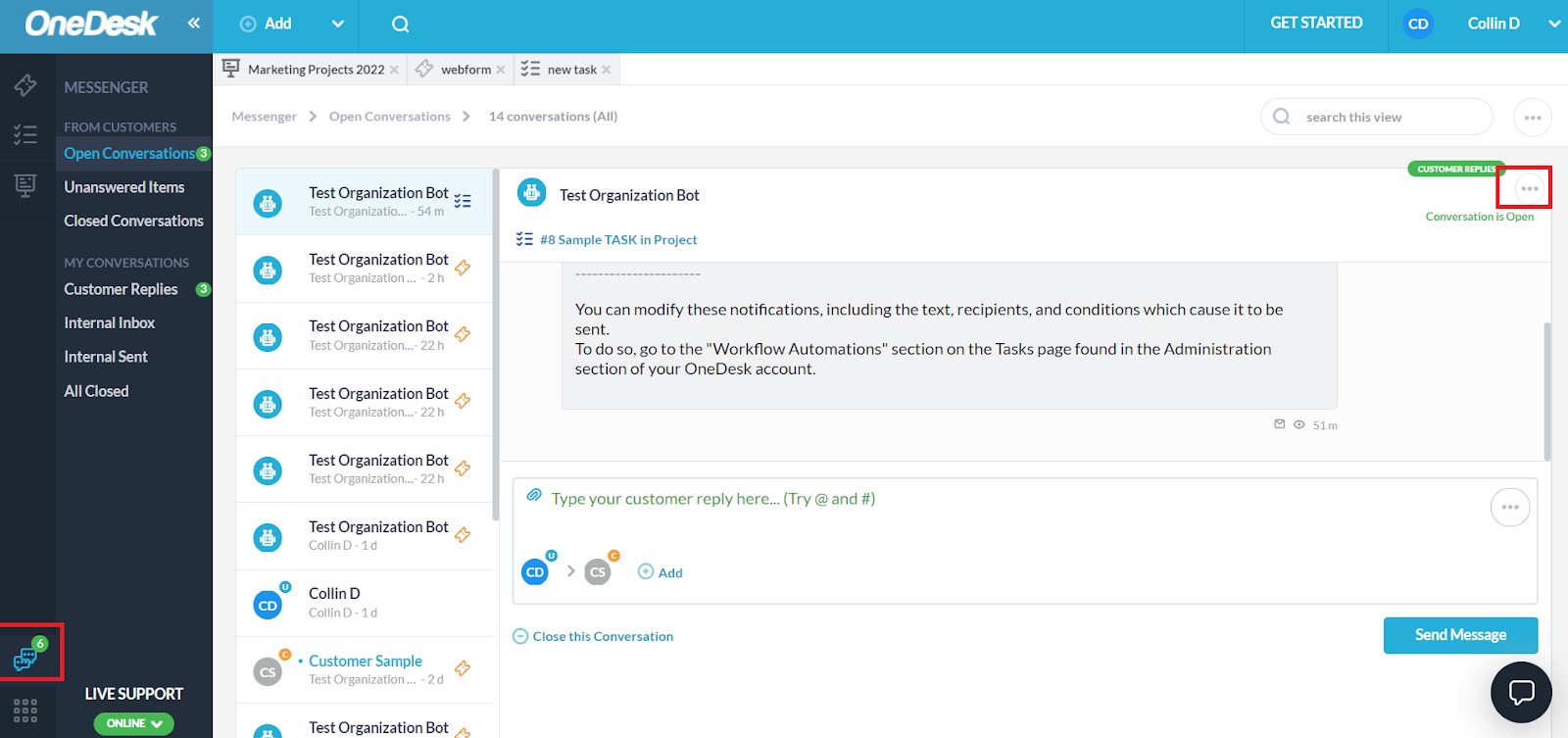
Task: Click Add recipient link in reply box
Action: tap(661, 572)
